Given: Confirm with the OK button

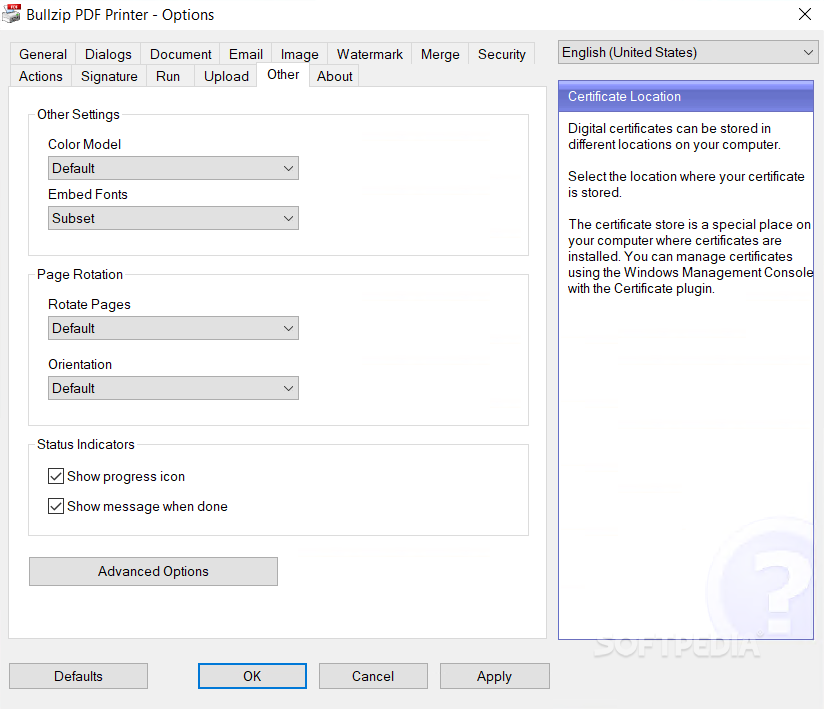Looking at the screenshot, I should [252, 676].
